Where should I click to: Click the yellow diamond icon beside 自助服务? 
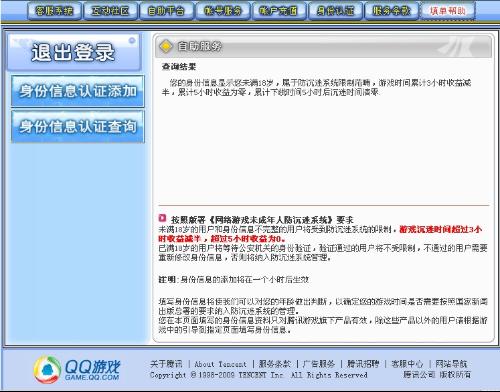(166, 46)
